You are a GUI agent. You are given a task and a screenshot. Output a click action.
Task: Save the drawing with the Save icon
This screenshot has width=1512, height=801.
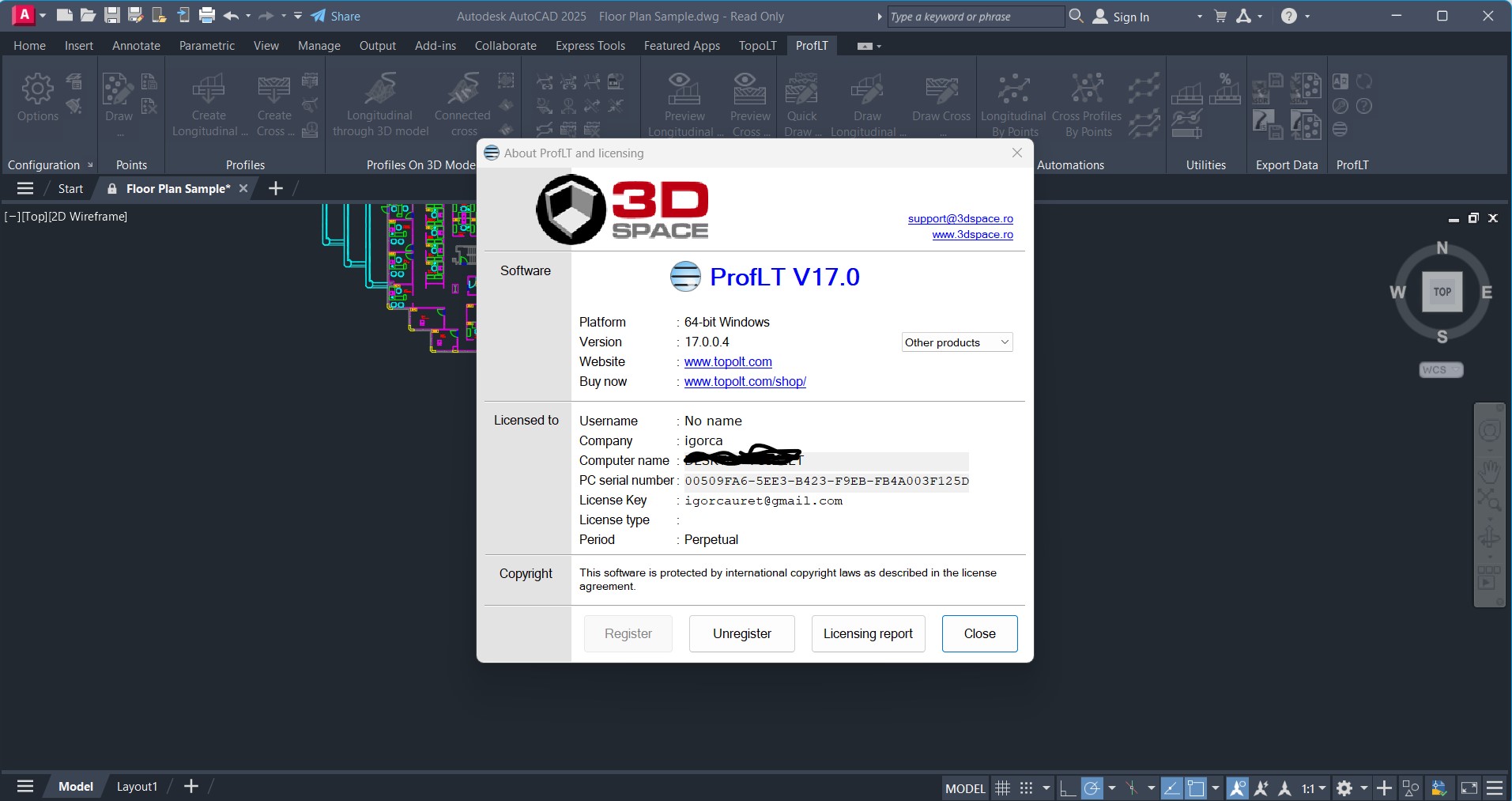(112, 15)
